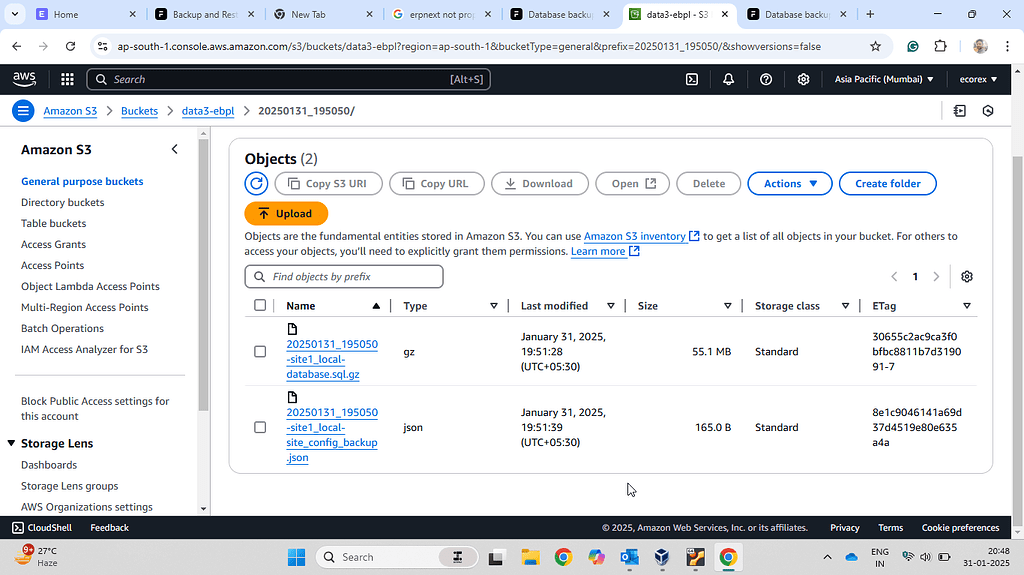Collapse the Amazon S3 side panel

[174, 150]
